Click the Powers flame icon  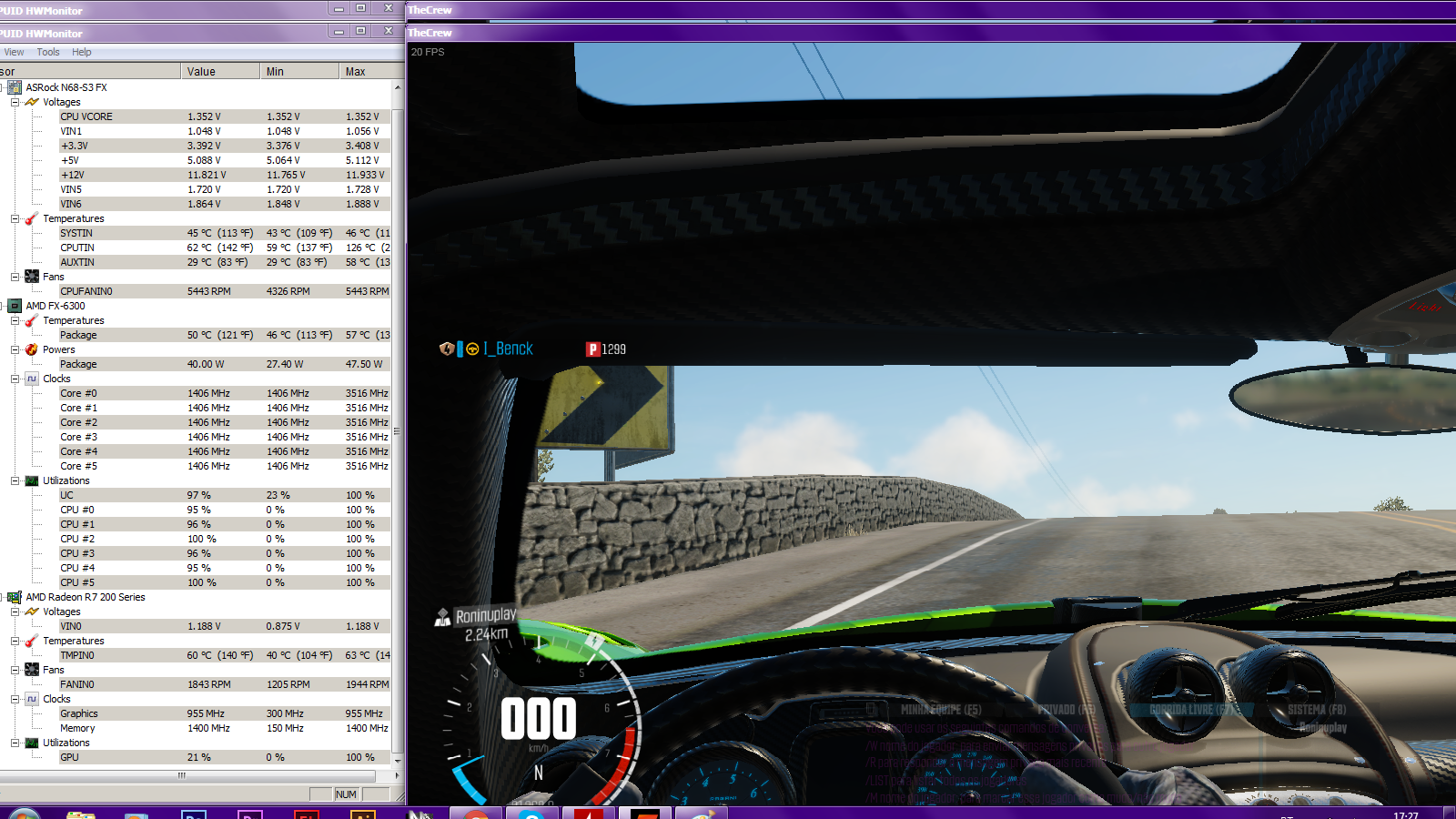pyautogui.click(x=32, y=349)
